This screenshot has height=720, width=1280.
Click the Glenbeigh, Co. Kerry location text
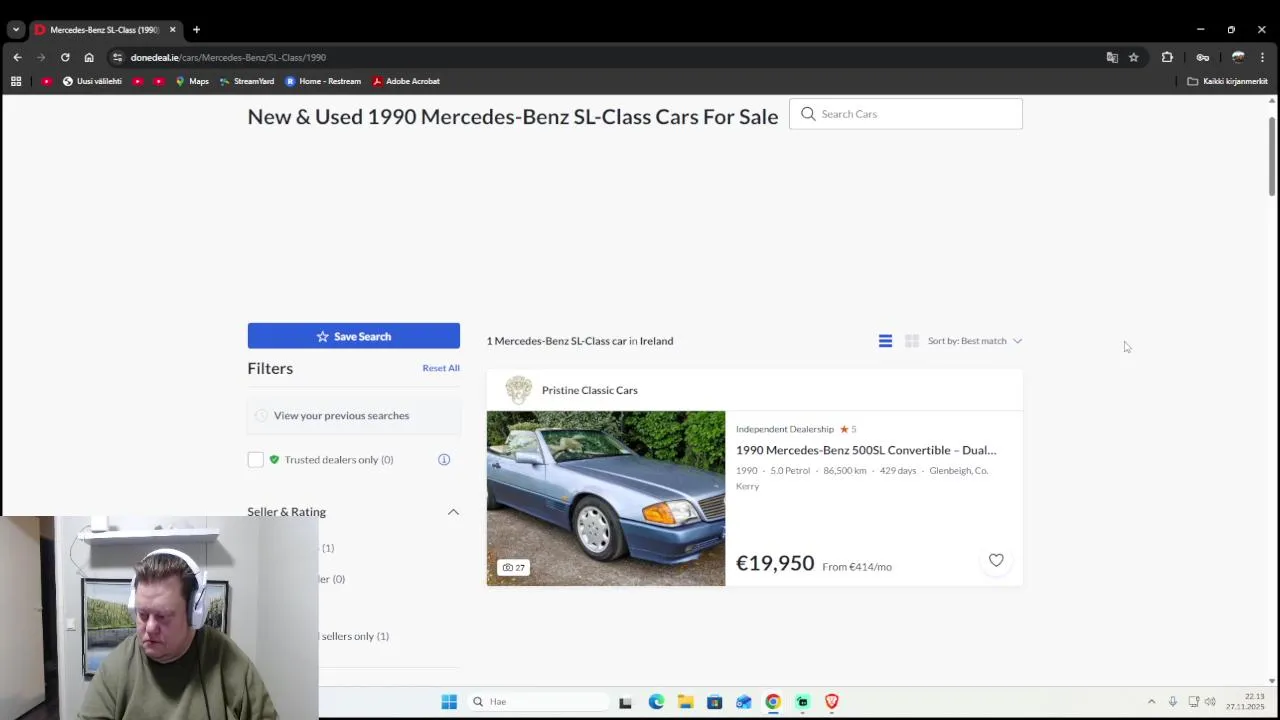[x=862, y=478]
